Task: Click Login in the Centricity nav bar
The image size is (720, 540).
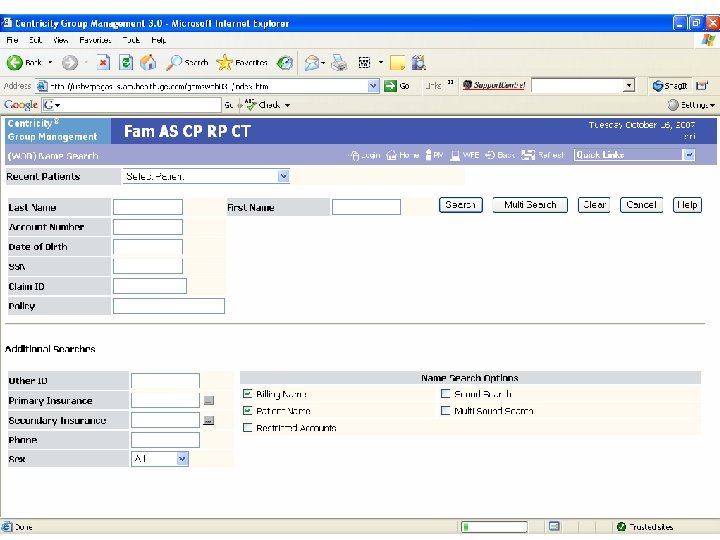Action: coord(365,155)
